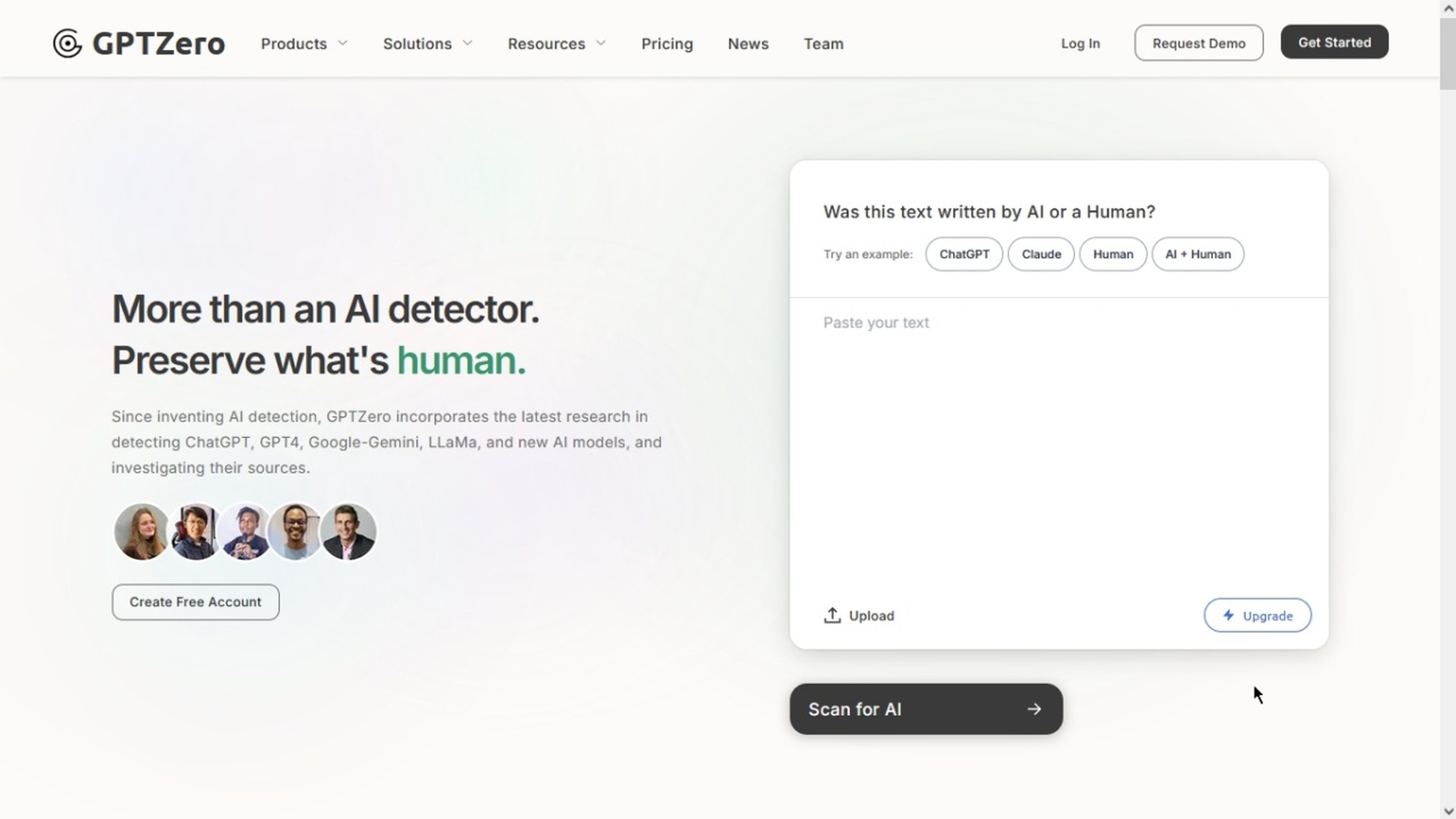Go to the Pricing page
The image size is (1456, 819).
tap(667, 44)
